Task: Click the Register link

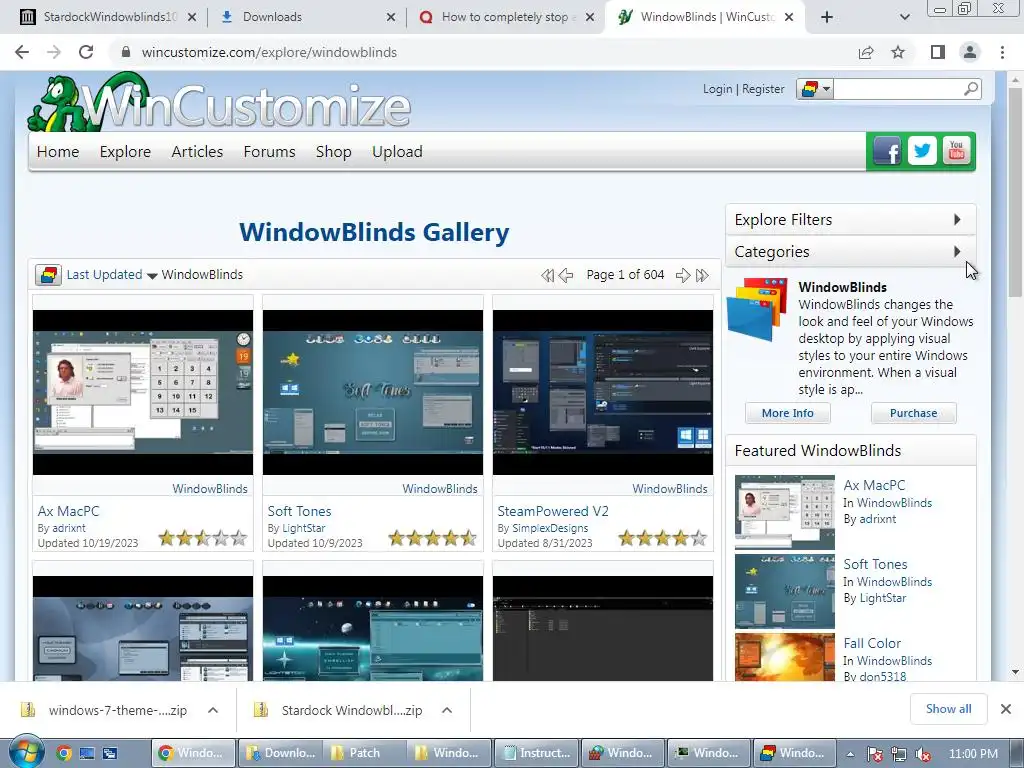Action: (x=763, y=89)
